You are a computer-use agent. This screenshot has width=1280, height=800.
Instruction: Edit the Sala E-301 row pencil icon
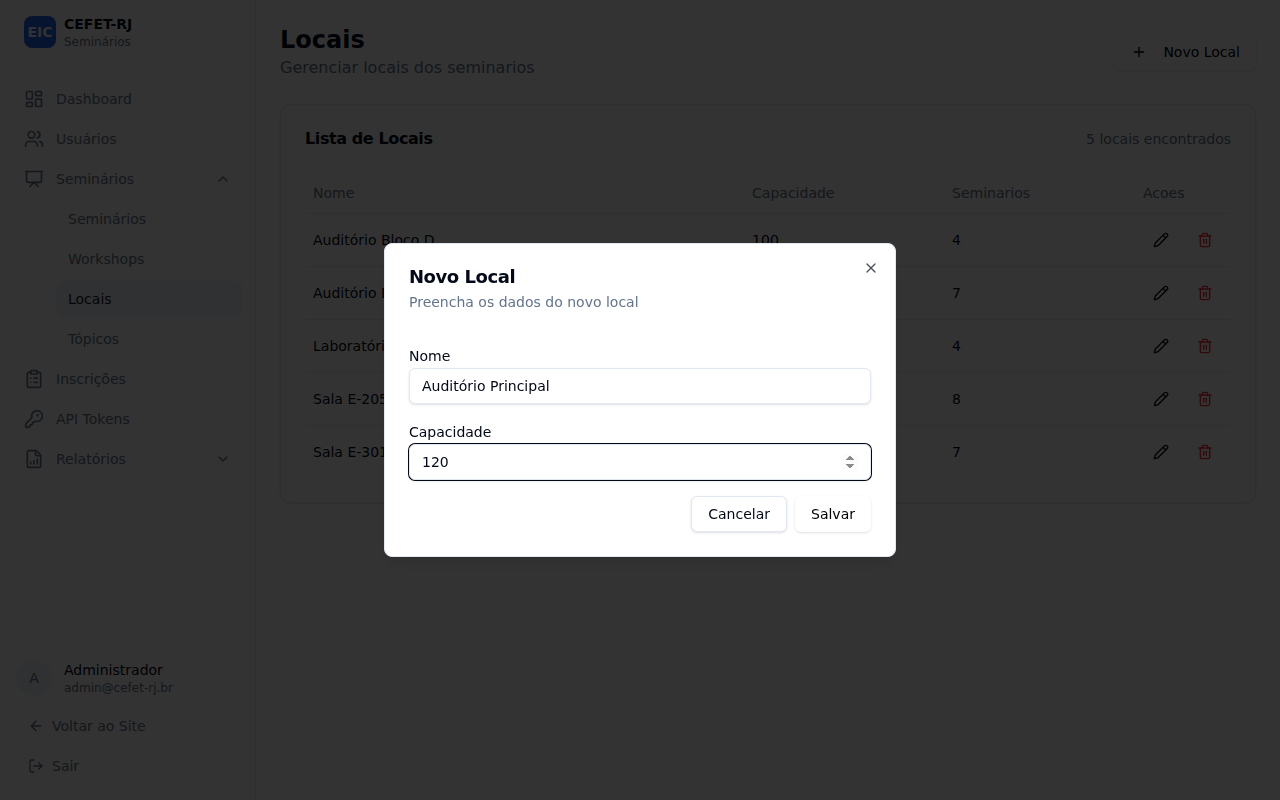1161,452
